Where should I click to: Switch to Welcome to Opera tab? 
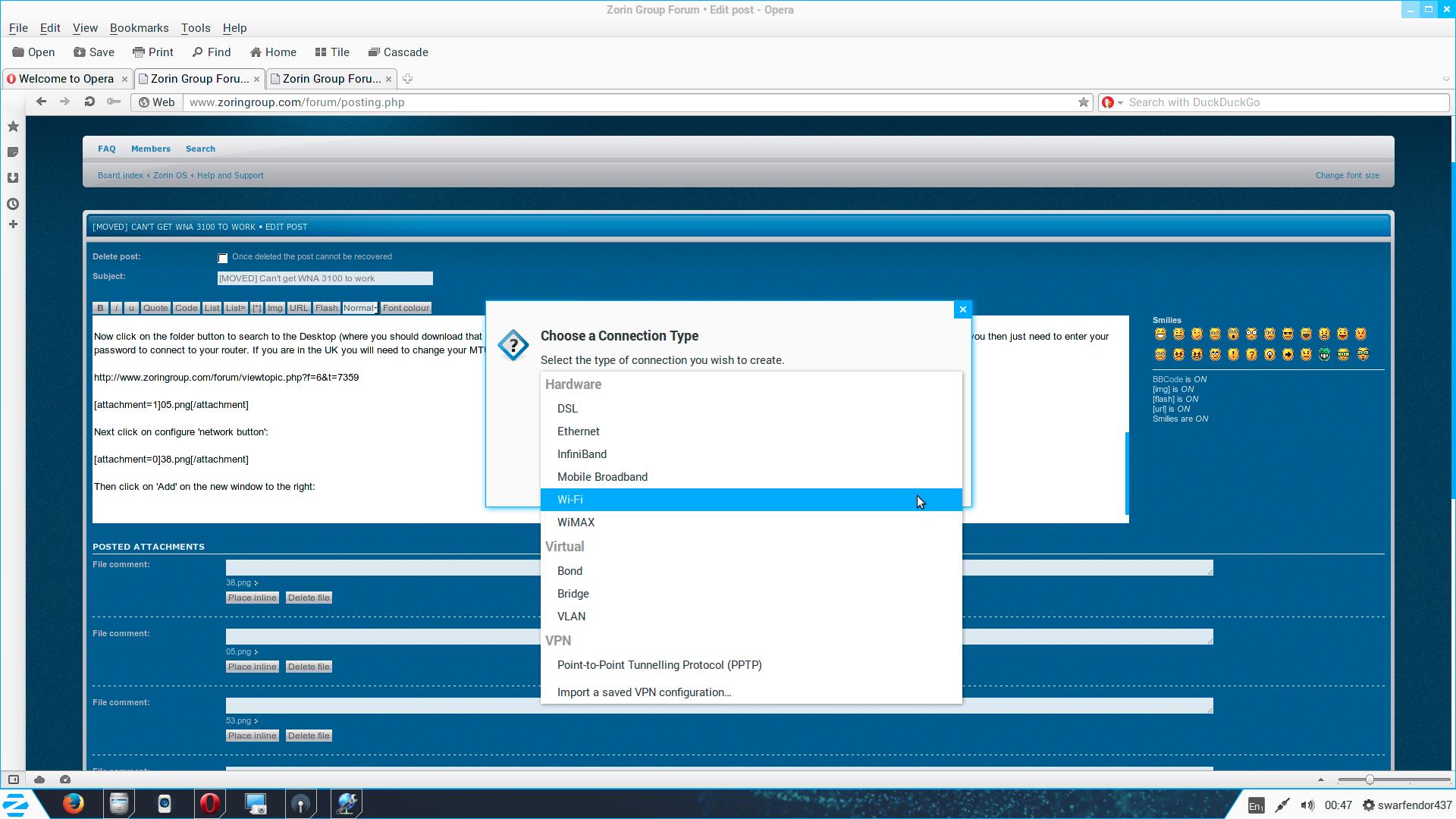click(66, 79)
